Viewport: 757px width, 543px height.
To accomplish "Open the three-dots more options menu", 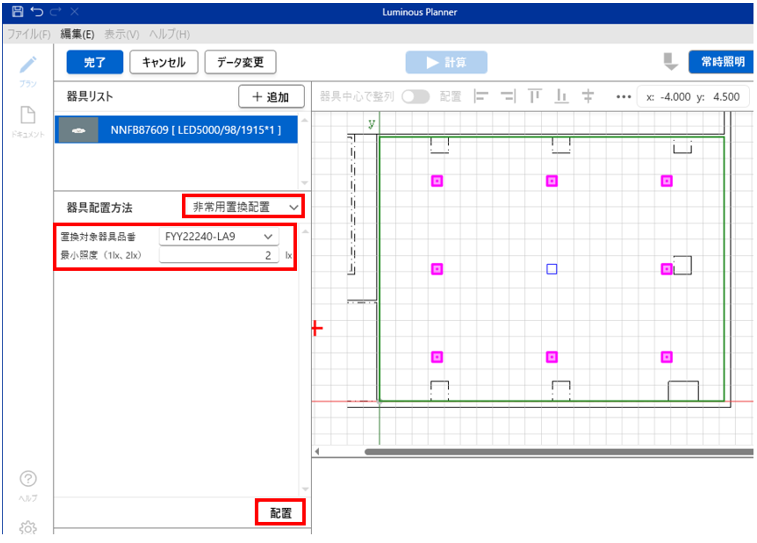I will (x=624, y=97).
